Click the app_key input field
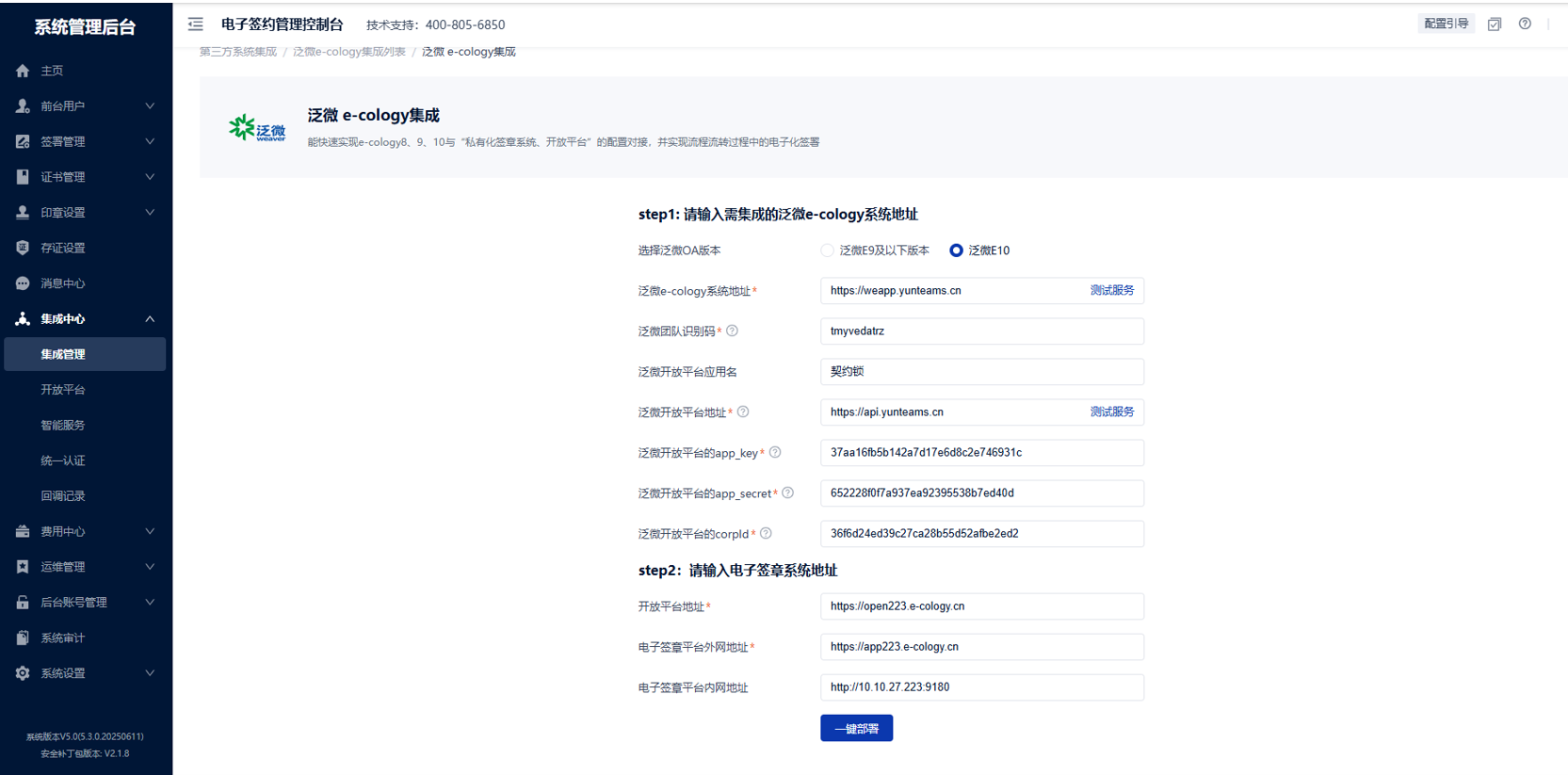This screenshot has width=1568, height=775. point(982,453)
